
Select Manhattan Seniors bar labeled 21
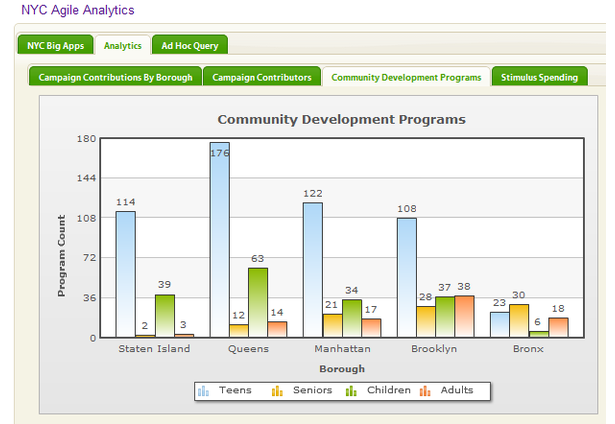tap(333, 326)
